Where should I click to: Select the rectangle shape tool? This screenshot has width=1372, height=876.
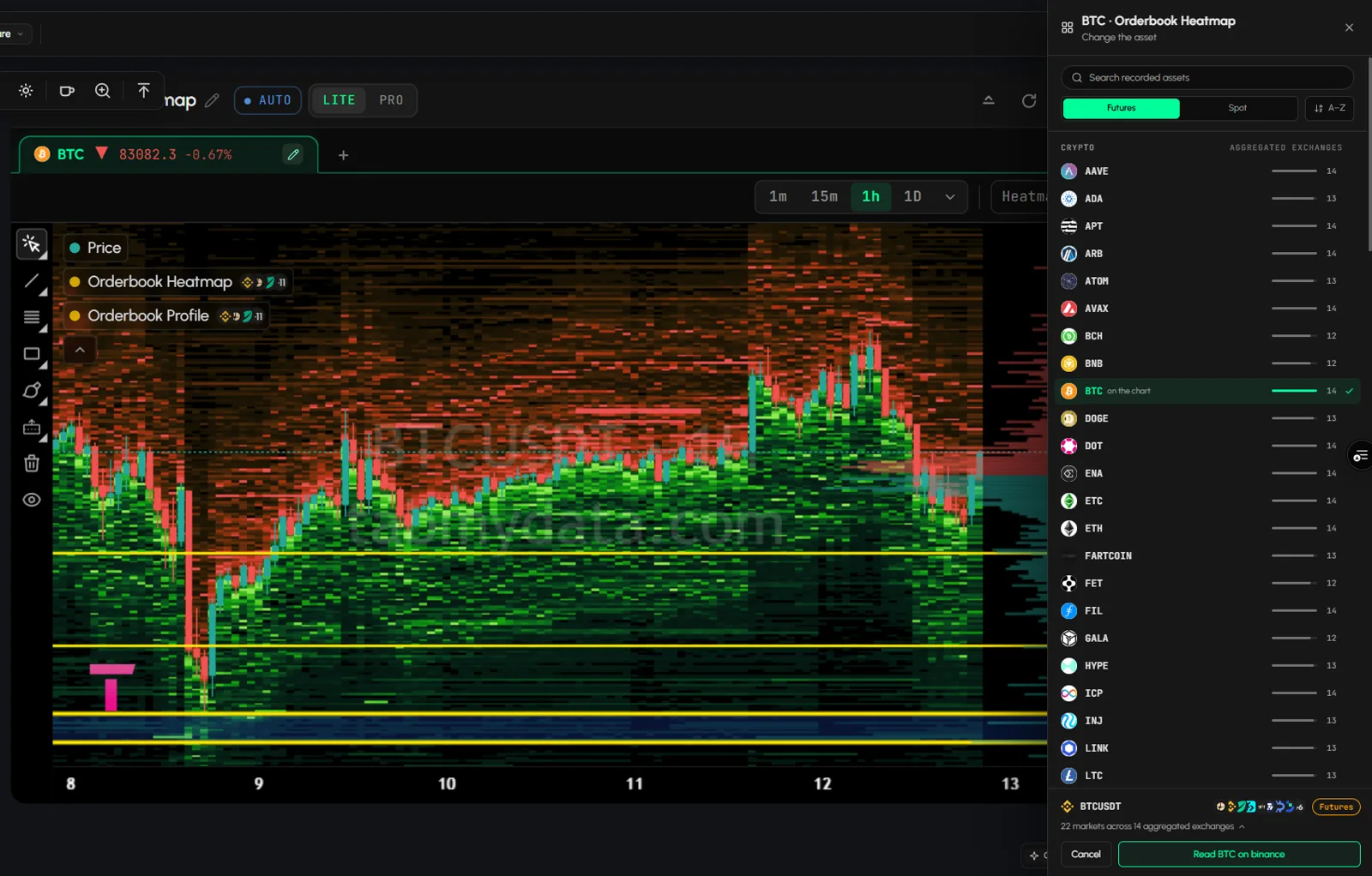32,354
